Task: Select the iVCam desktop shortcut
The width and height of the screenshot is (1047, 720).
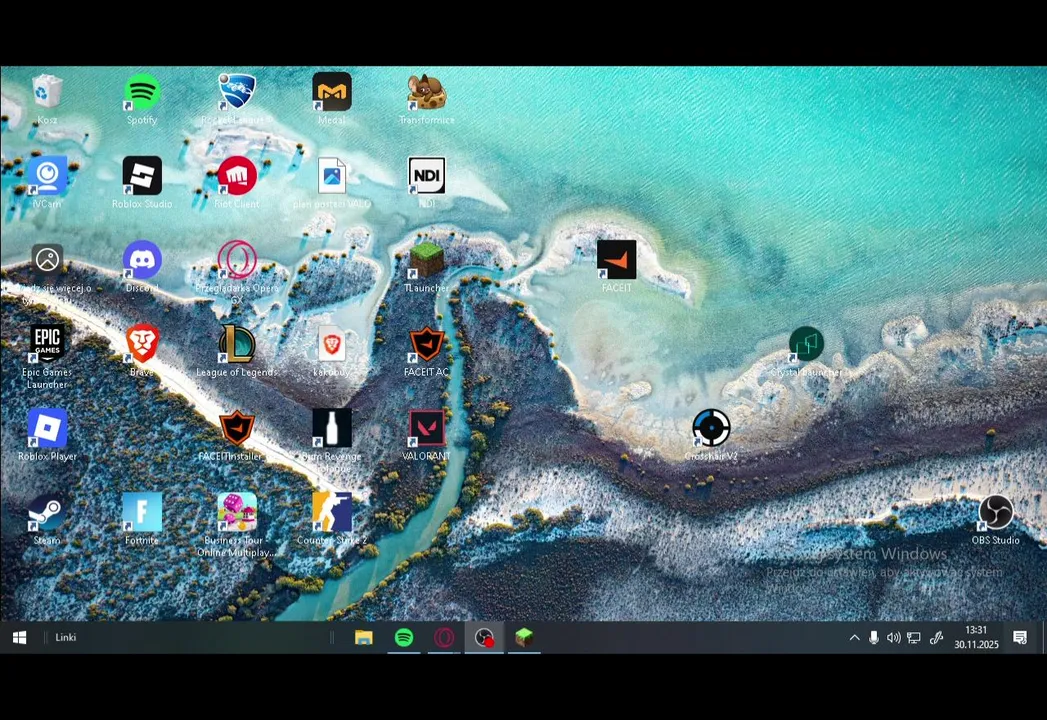Action: click(x=47, y=176)
